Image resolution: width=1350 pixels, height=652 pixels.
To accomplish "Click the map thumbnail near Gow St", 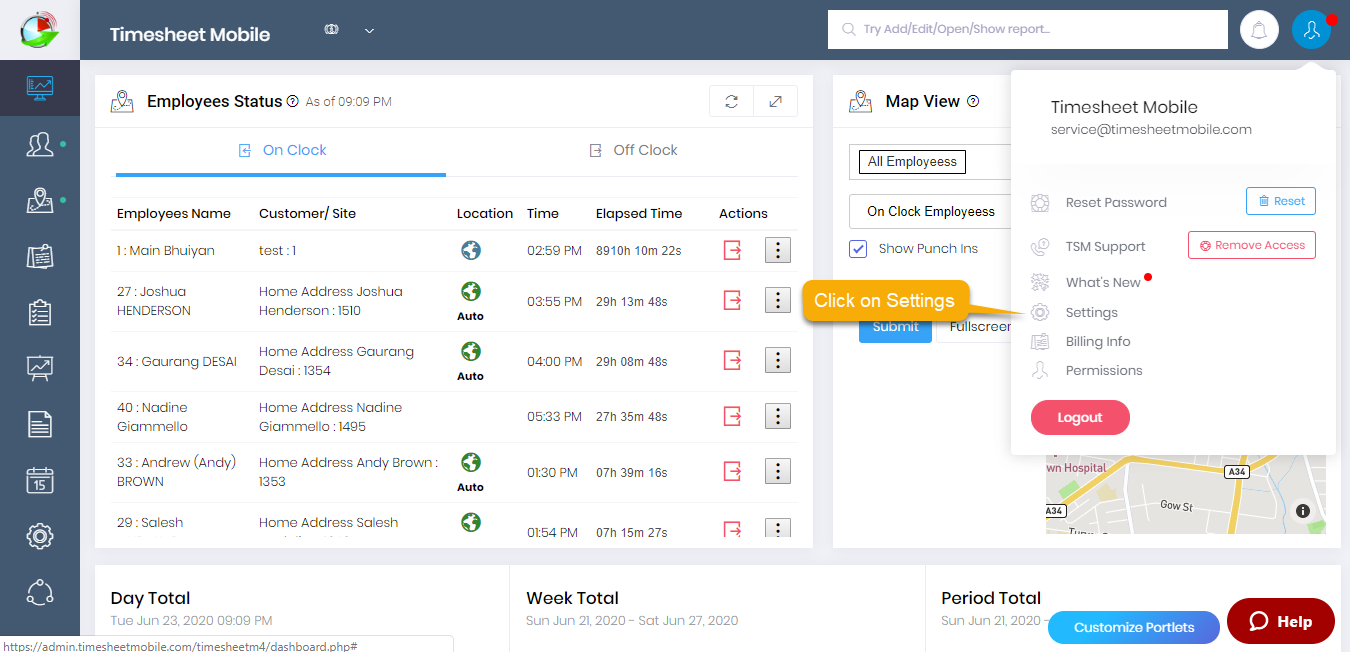I will (1185, 497).
